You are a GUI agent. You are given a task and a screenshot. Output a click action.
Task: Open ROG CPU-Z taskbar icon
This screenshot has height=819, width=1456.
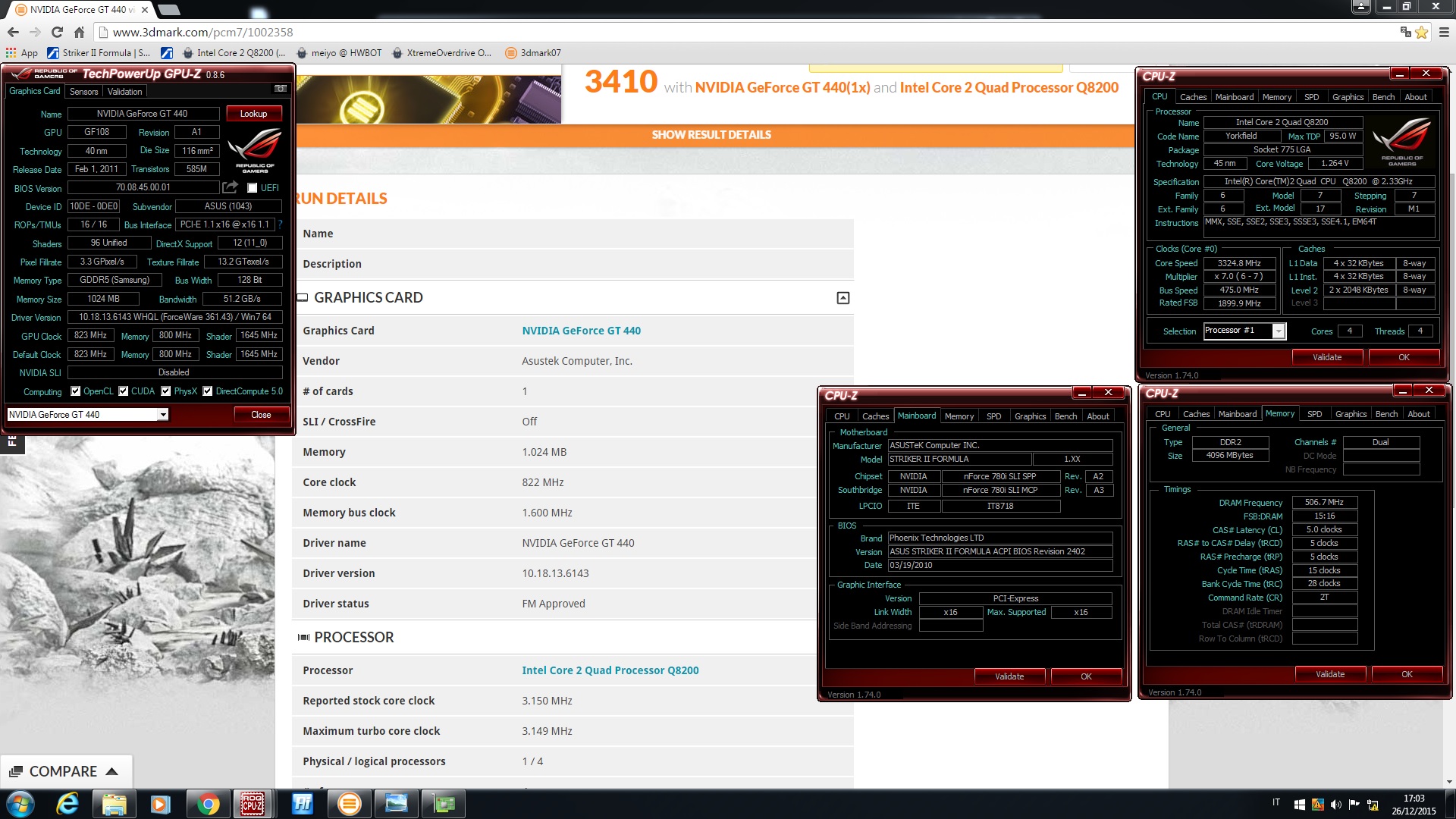[253, 804]
